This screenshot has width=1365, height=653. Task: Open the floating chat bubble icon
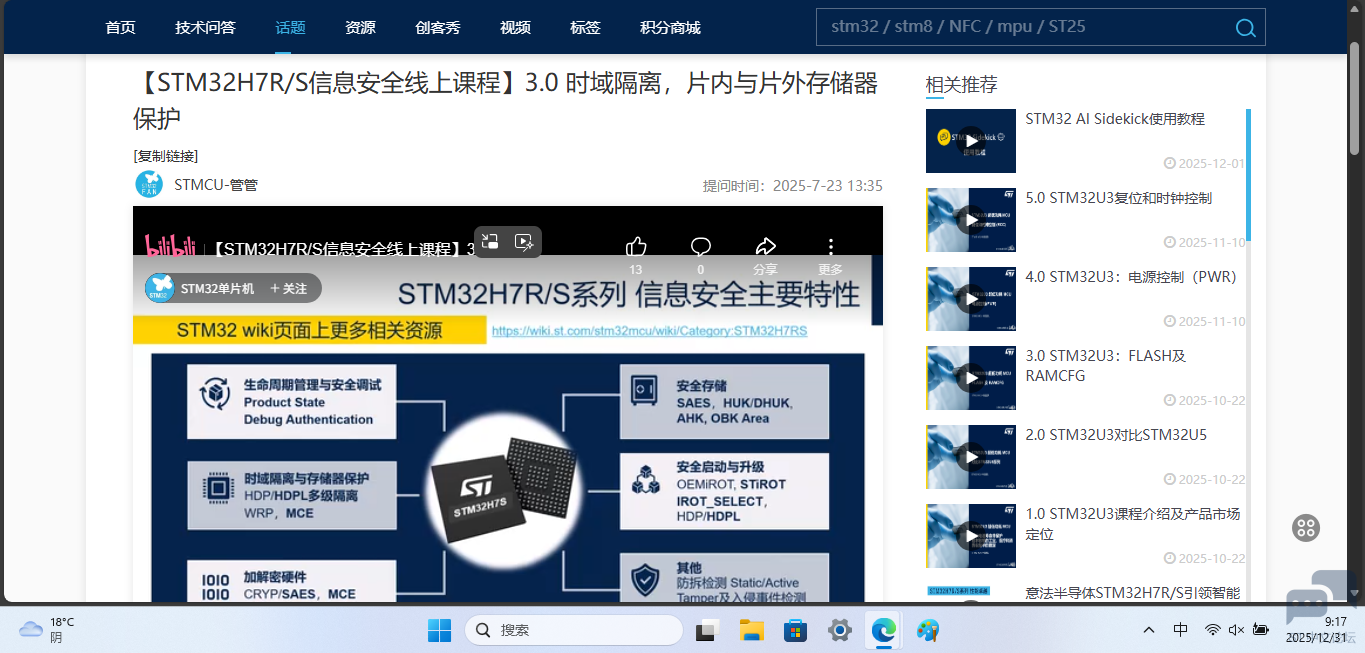pyautogui.click(x=1305, y=608)
